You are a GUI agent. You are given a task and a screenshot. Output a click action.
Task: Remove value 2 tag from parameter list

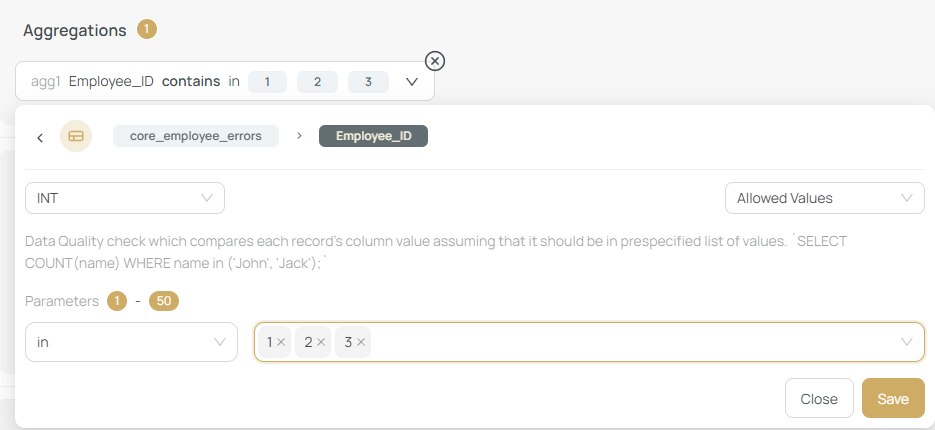321,342
